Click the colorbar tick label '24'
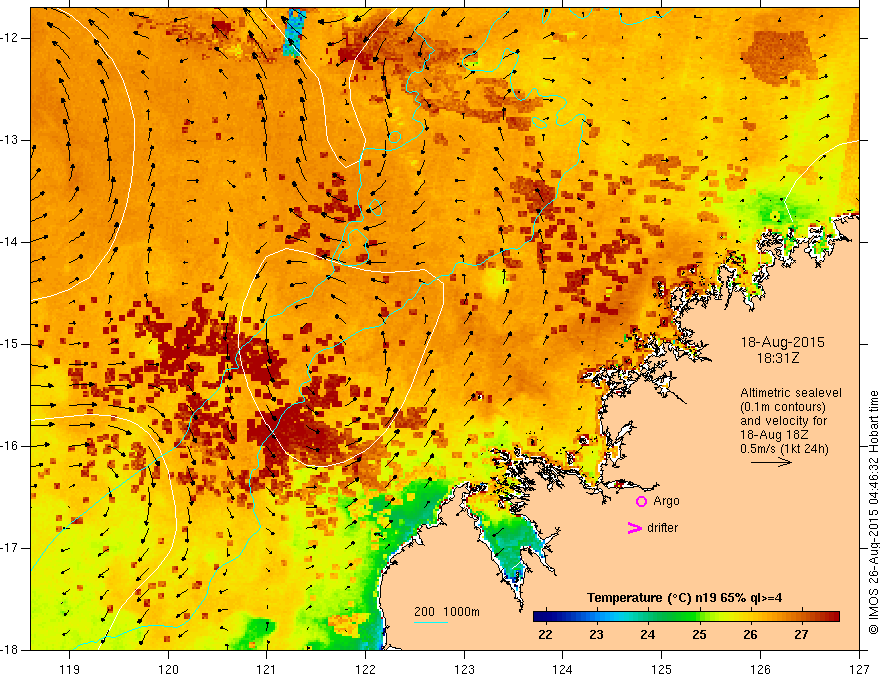880x680 pixels. 648,635
